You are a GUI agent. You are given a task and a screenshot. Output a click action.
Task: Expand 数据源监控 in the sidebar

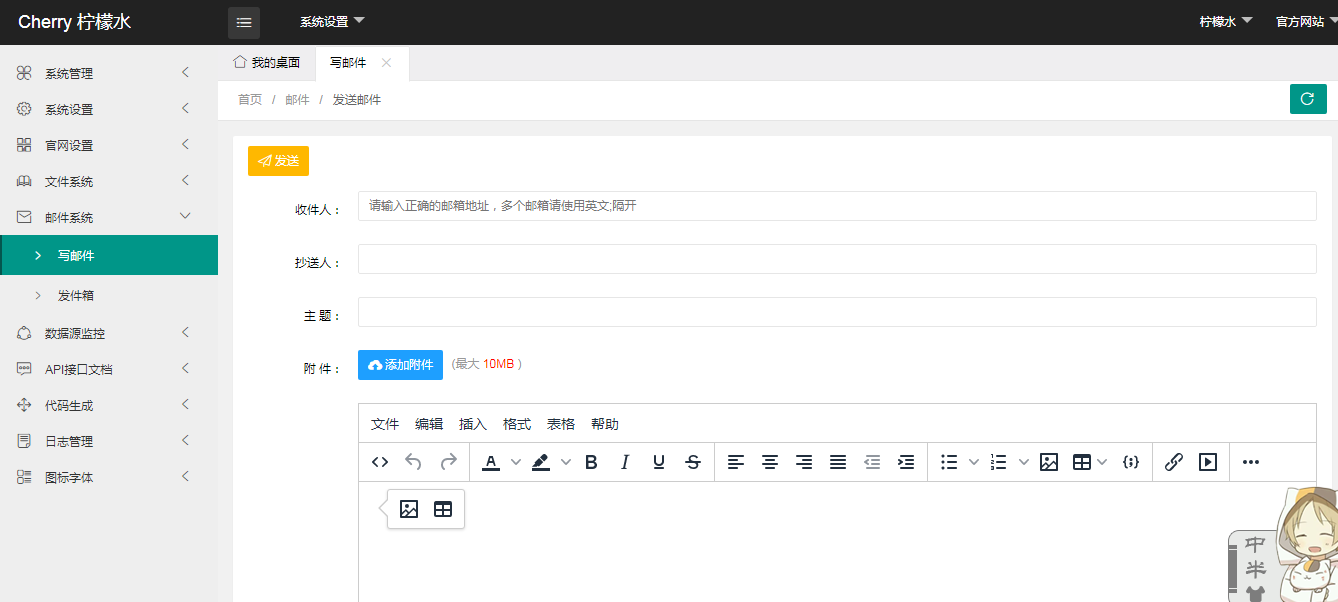tap(109, 333)
